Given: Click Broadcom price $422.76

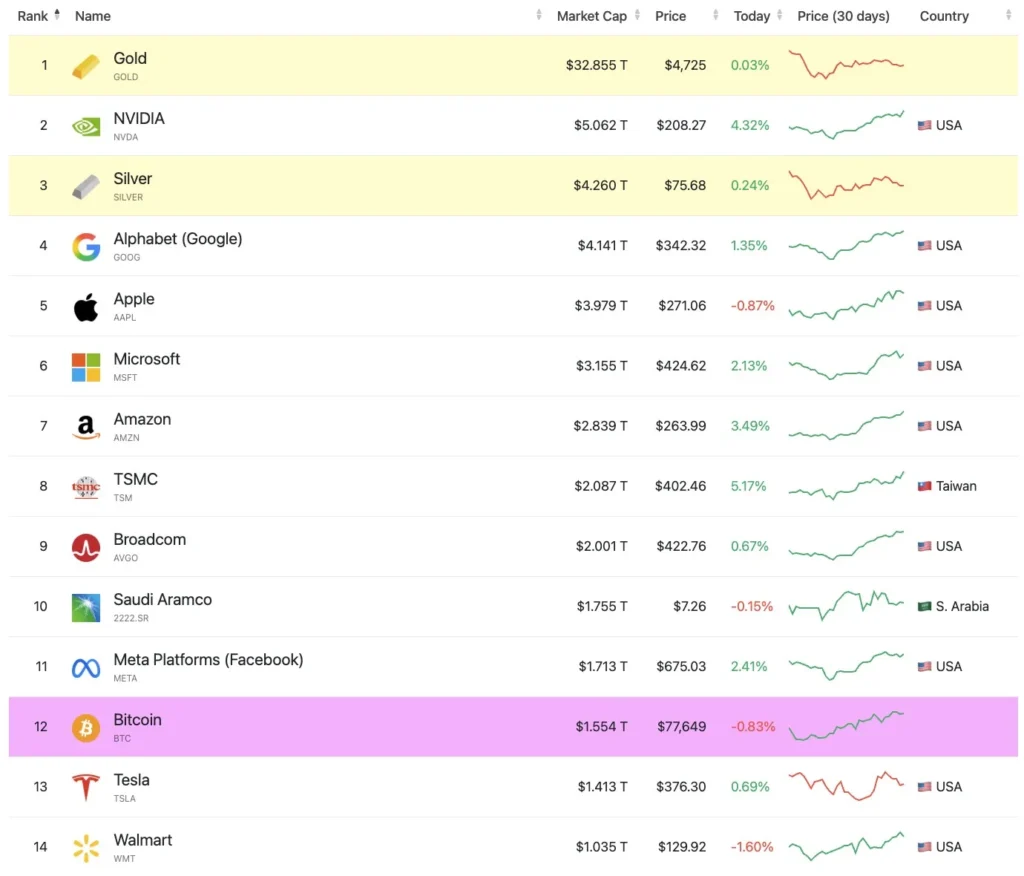Looking at the screenshot, I should click(681, 546).
